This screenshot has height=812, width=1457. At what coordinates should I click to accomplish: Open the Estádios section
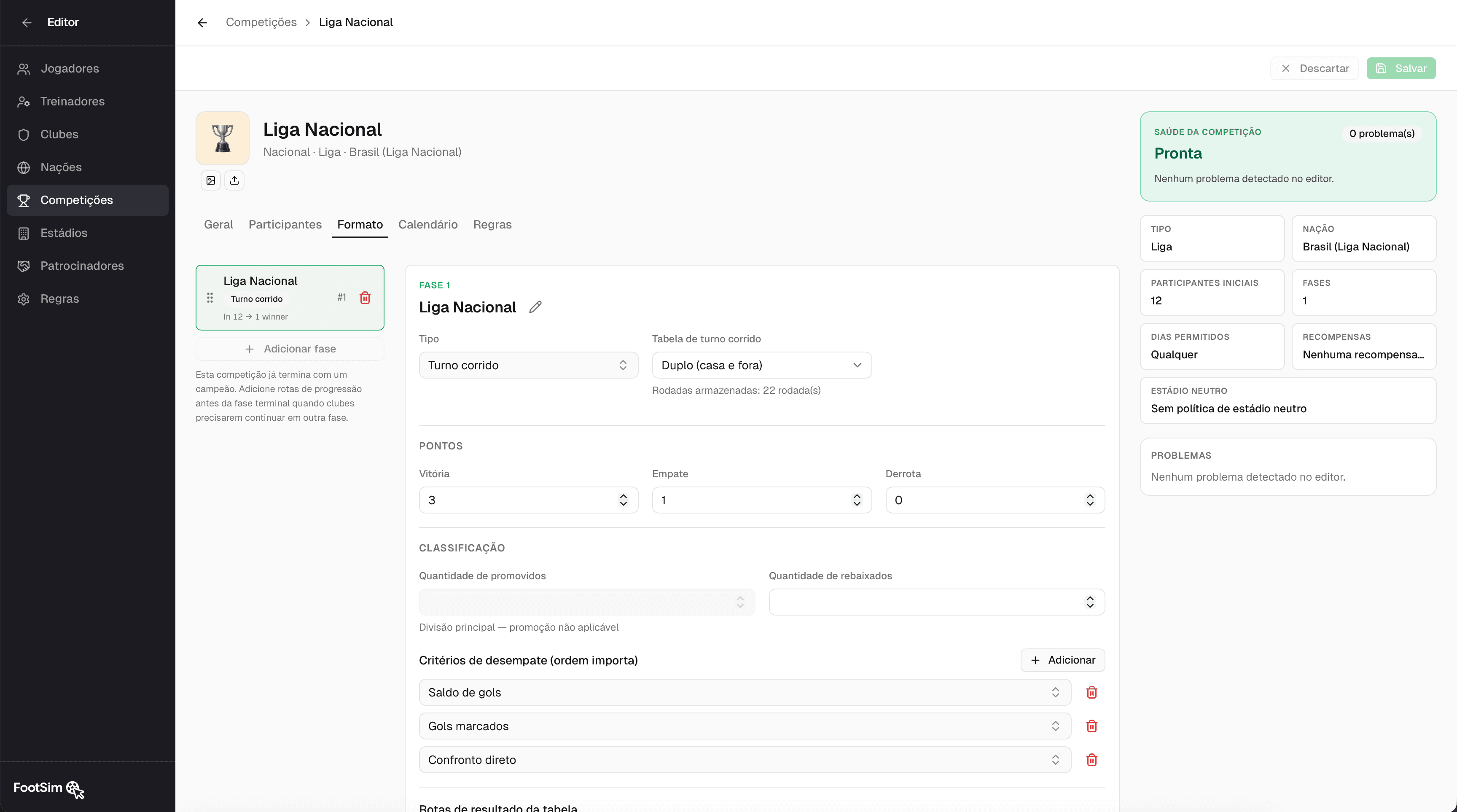click(88, 233)
